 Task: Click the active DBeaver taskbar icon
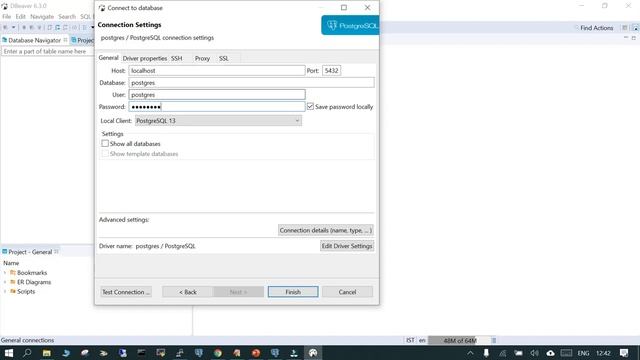click(313, 353)
